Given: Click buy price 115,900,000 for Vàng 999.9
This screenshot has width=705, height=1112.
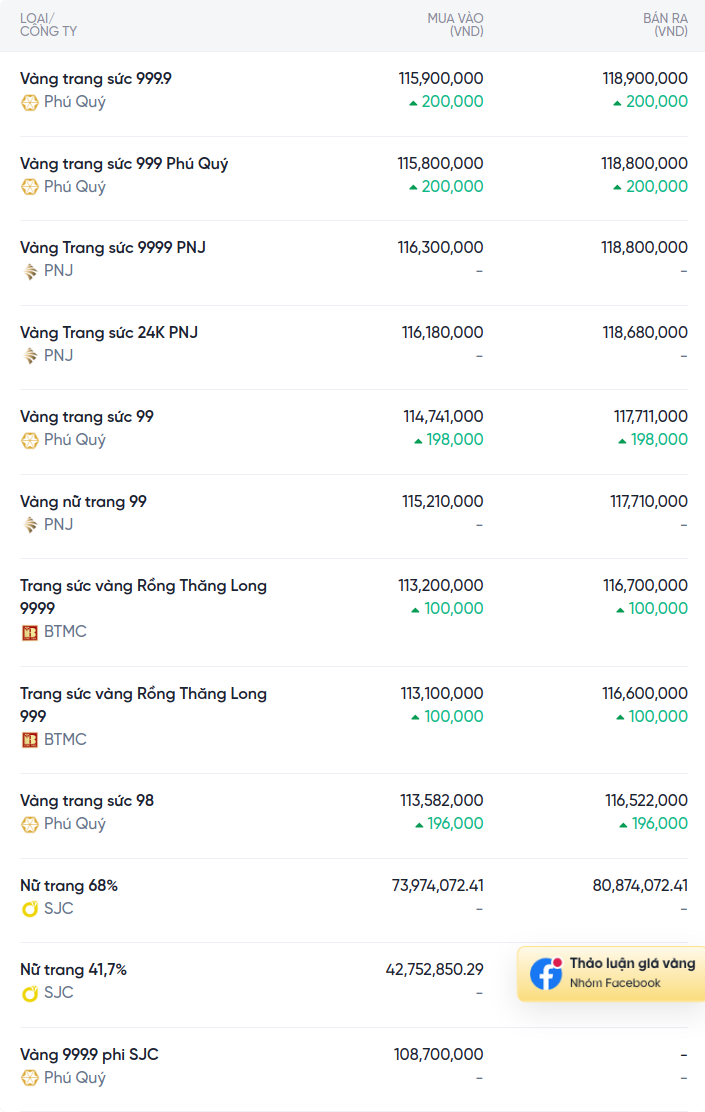Looking at the screenshot, I should 440,78.
